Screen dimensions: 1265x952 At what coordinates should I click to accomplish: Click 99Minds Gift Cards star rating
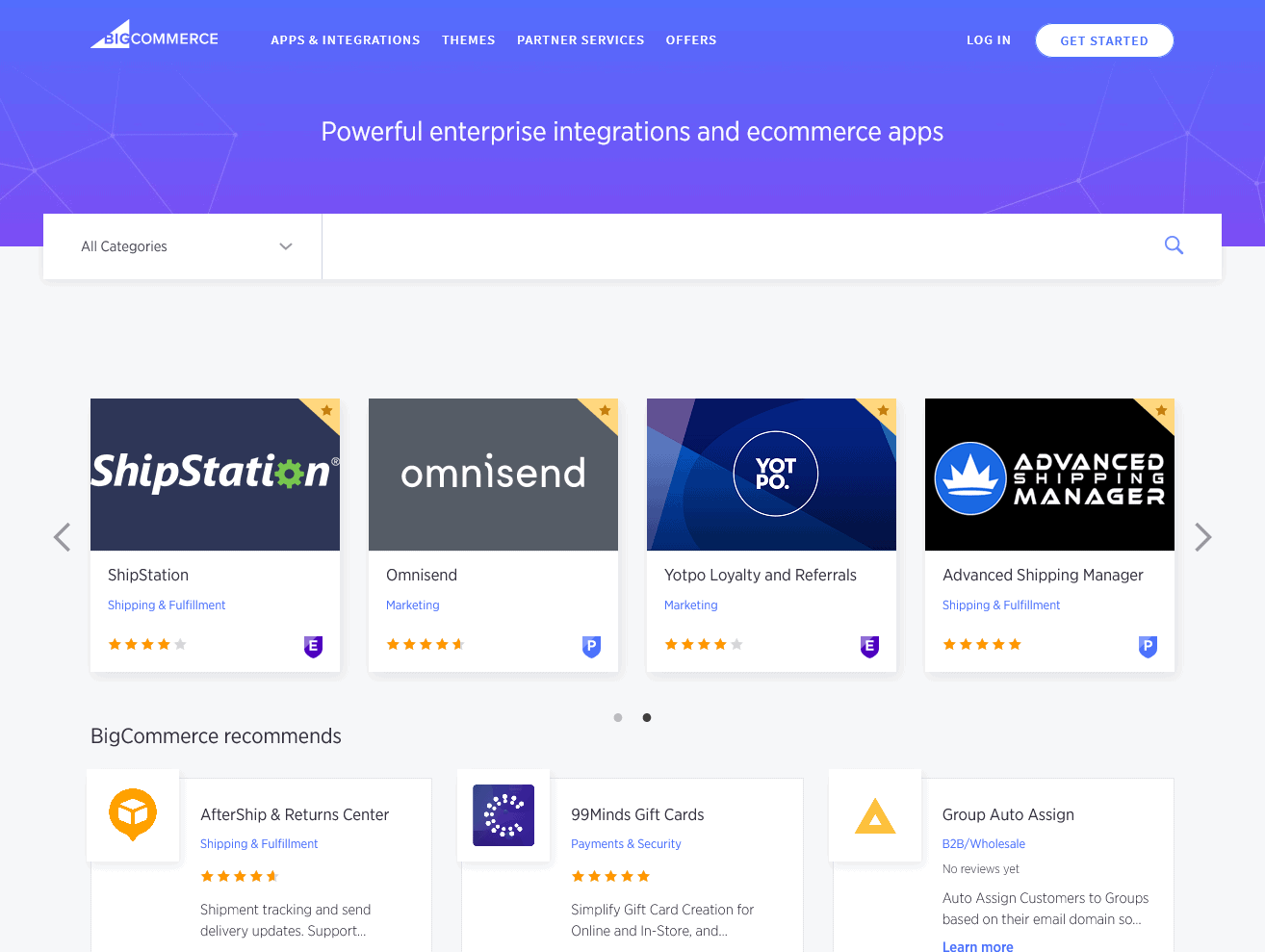[610, 876]
